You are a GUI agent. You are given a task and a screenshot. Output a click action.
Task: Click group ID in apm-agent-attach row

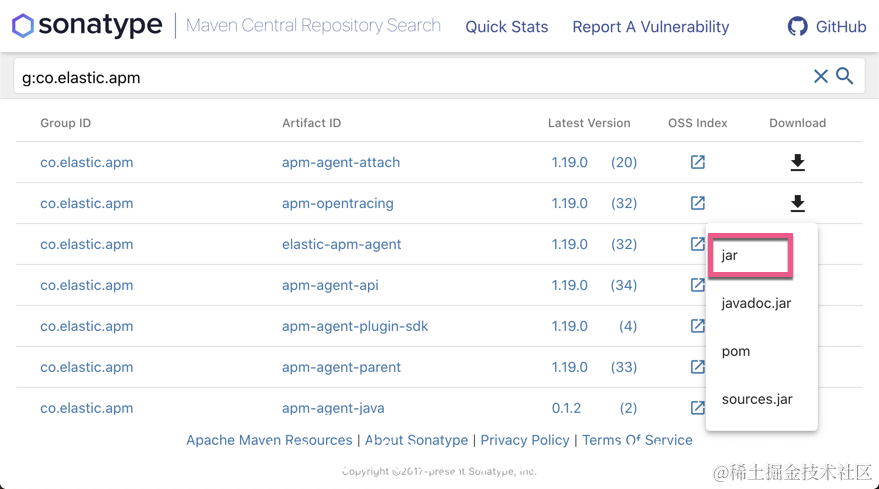(x=87, y=162)
